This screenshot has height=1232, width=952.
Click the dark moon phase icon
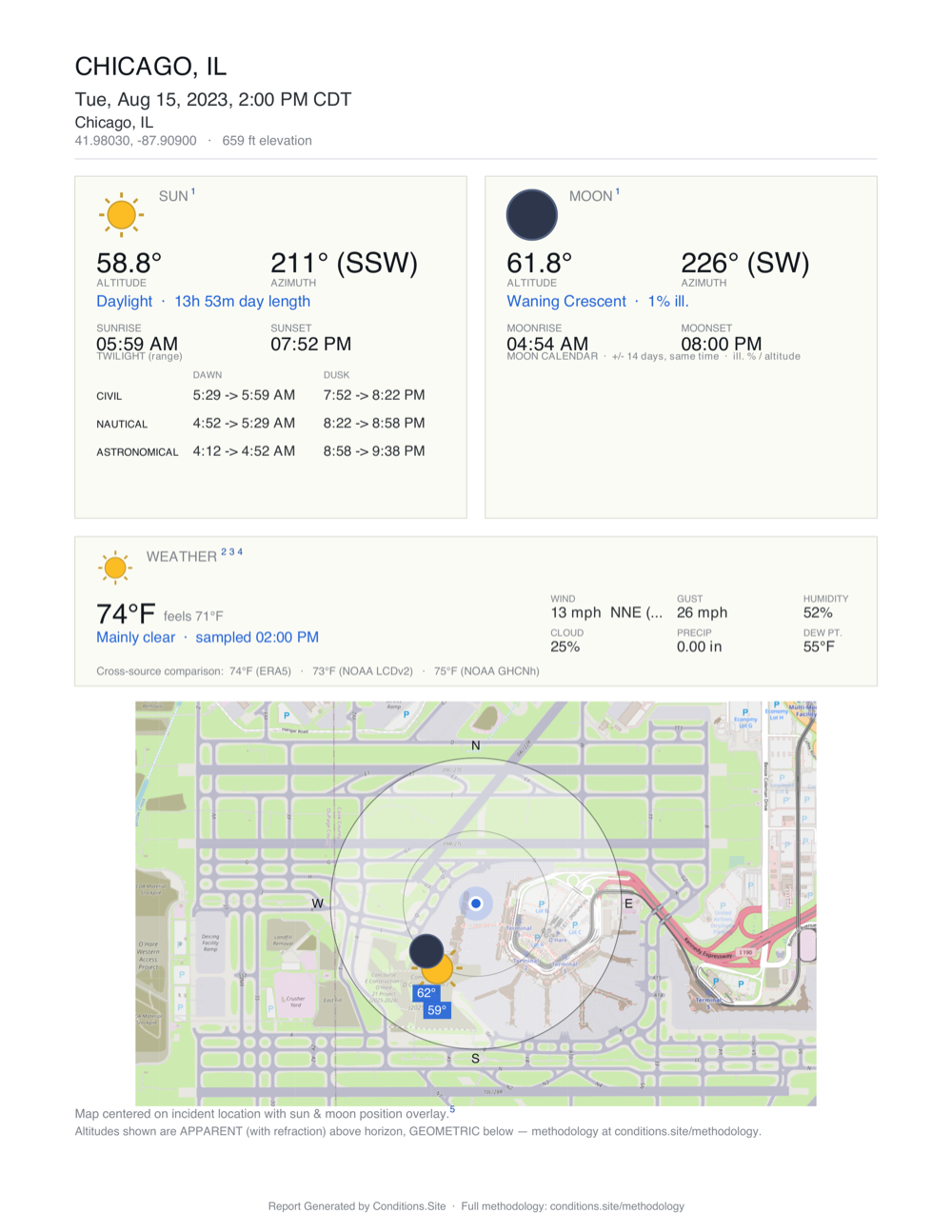(x=531, y=214)
